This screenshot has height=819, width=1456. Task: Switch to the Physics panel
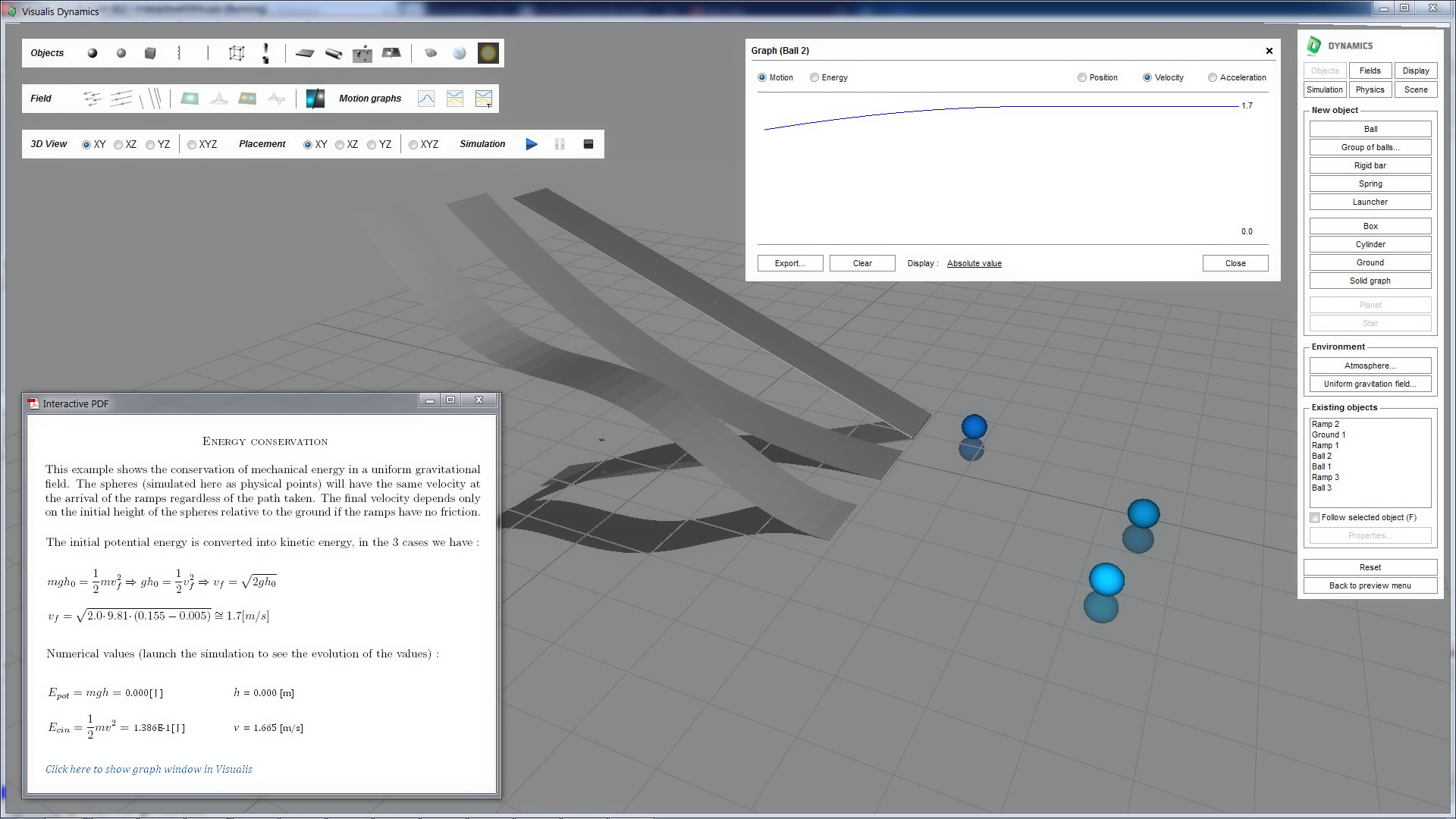(x=1370, y=89)
